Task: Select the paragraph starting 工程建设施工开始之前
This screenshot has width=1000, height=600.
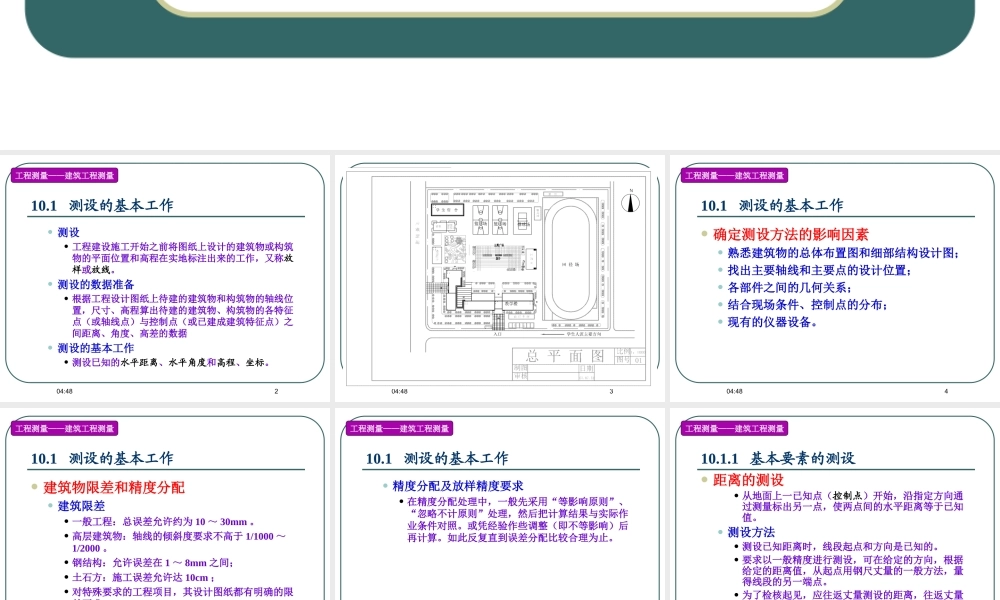Action: [182, 258]
